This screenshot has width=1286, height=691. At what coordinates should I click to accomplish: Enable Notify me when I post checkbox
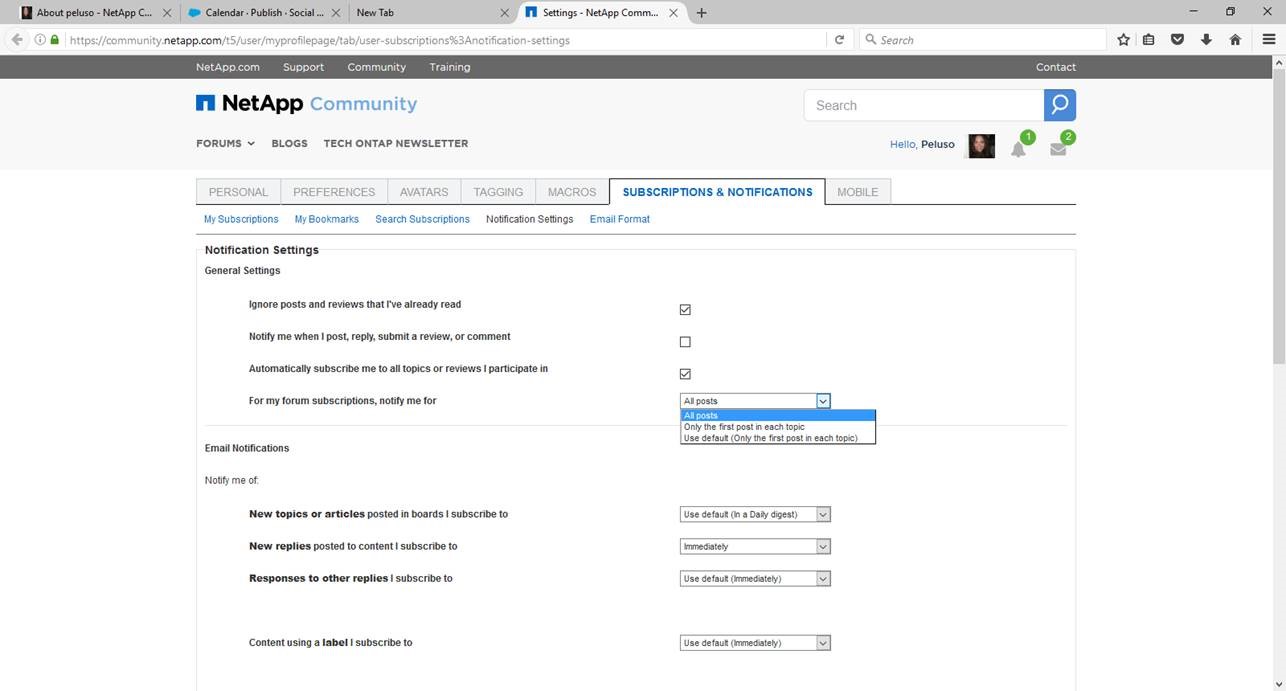point(685,342)
